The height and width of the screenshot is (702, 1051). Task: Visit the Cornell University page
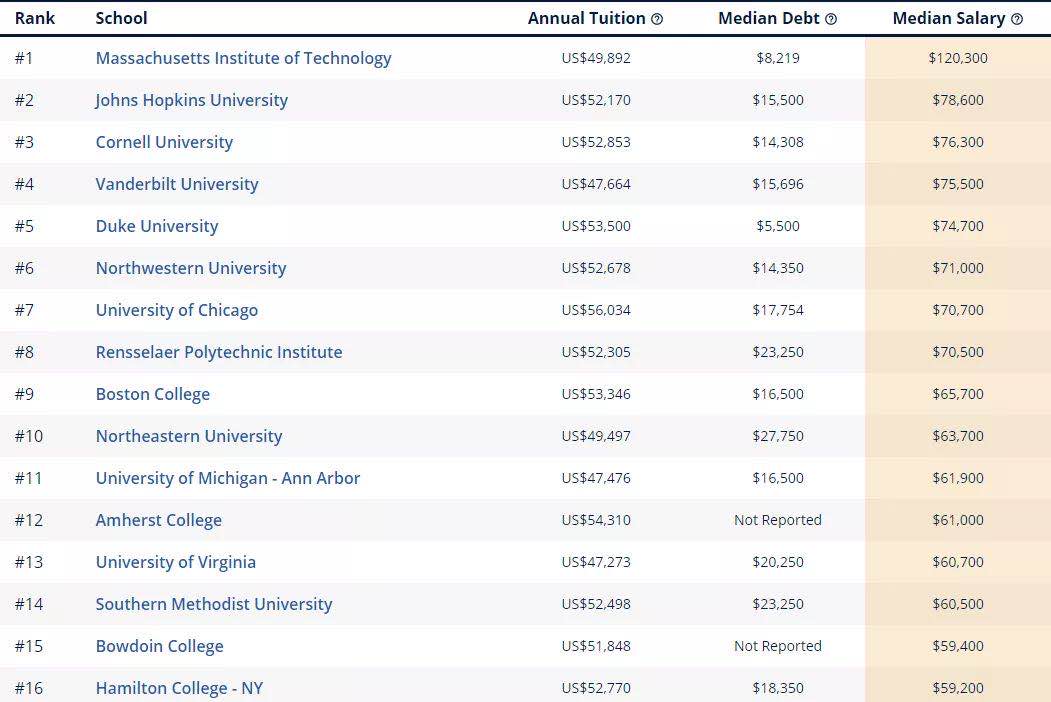tap(164, 142)
